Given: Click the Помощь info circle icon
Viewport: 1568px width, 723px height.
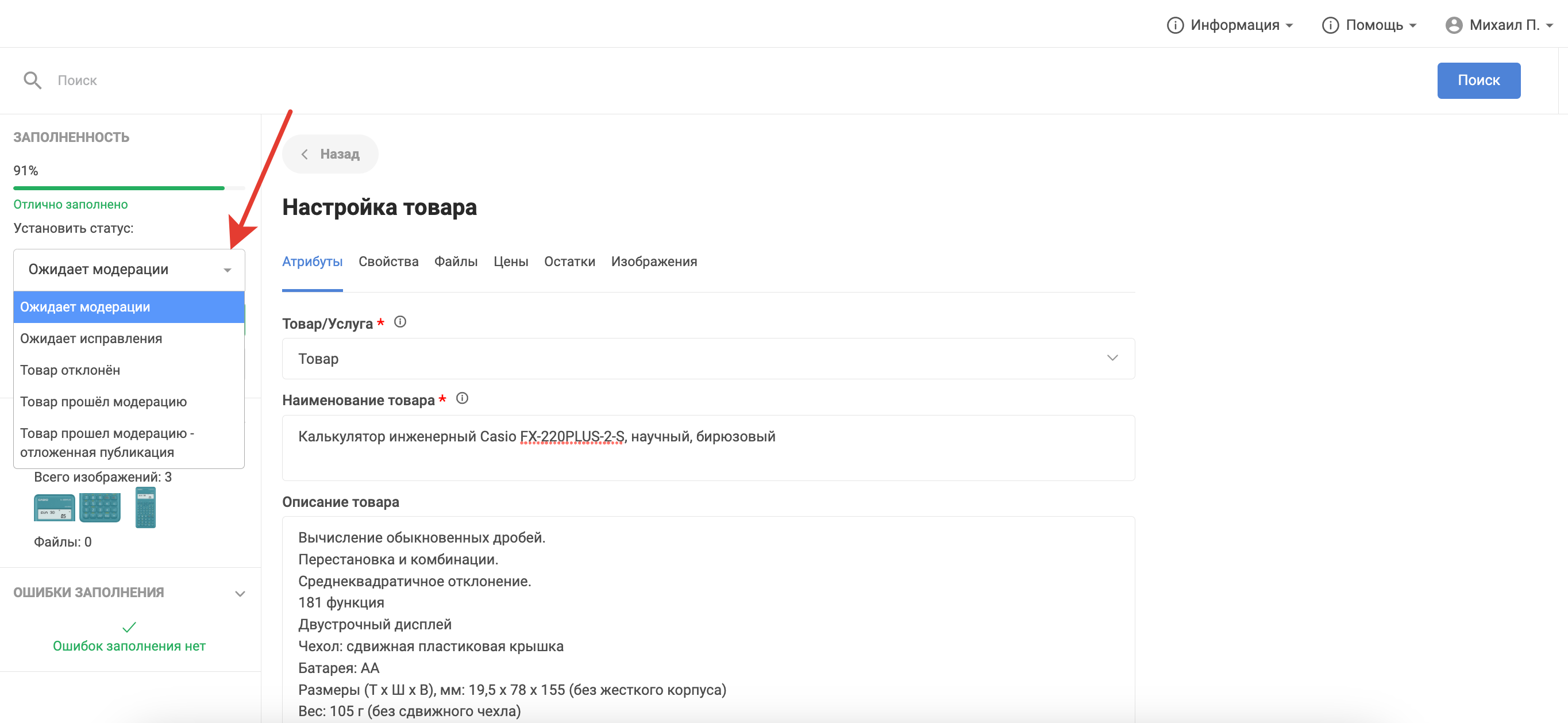Looking at the screenshot, I should [1330, 25].
